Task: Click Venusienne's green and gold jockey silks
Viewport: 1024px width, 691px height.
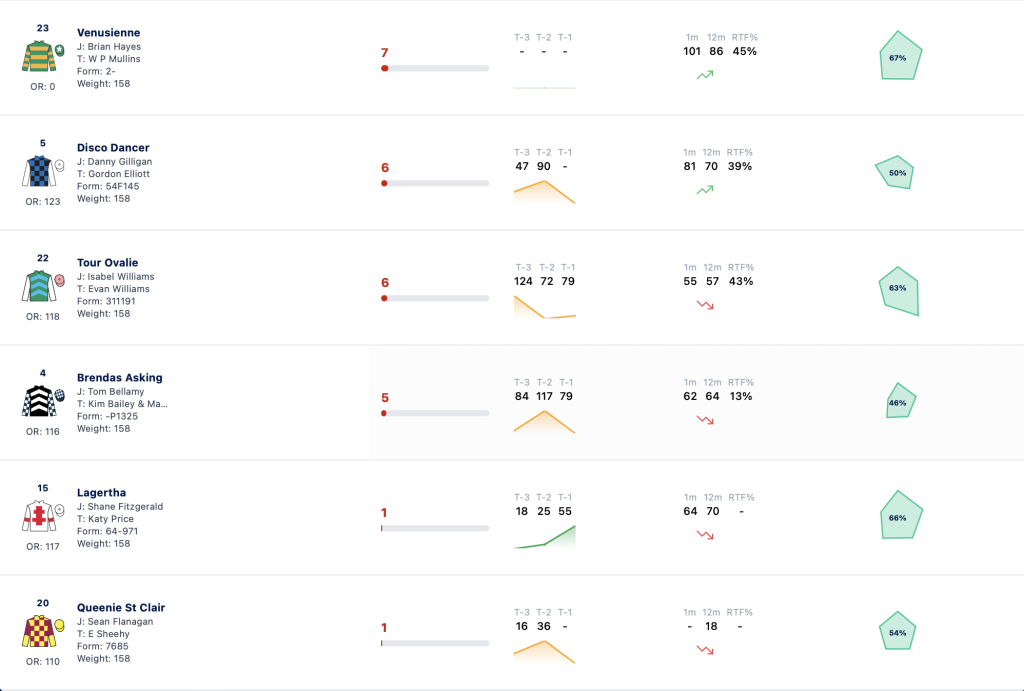Action: click(42, 56)
